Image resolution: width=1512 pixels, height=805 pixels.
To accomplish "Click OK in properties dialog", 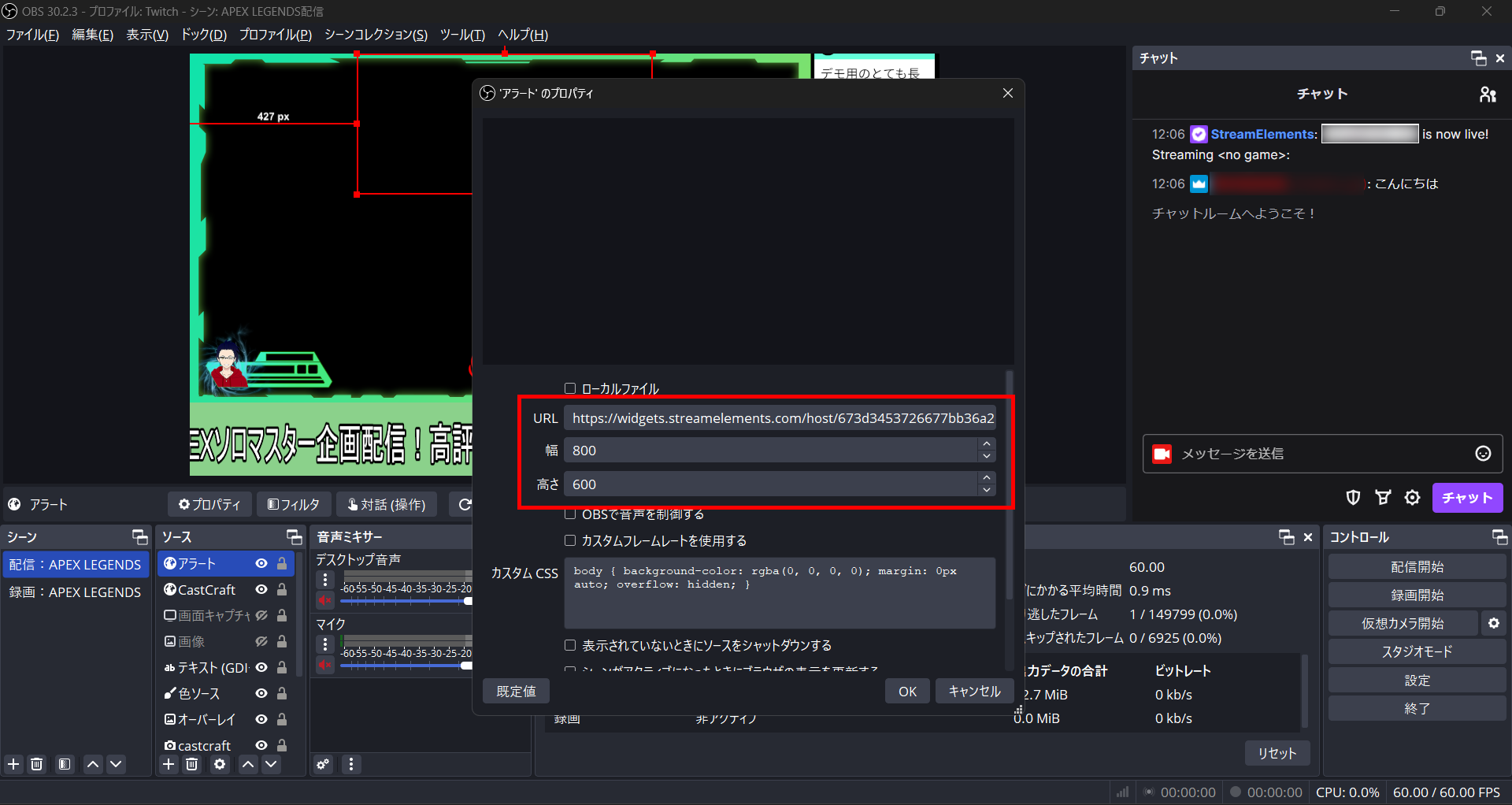I will coord(907,691).
